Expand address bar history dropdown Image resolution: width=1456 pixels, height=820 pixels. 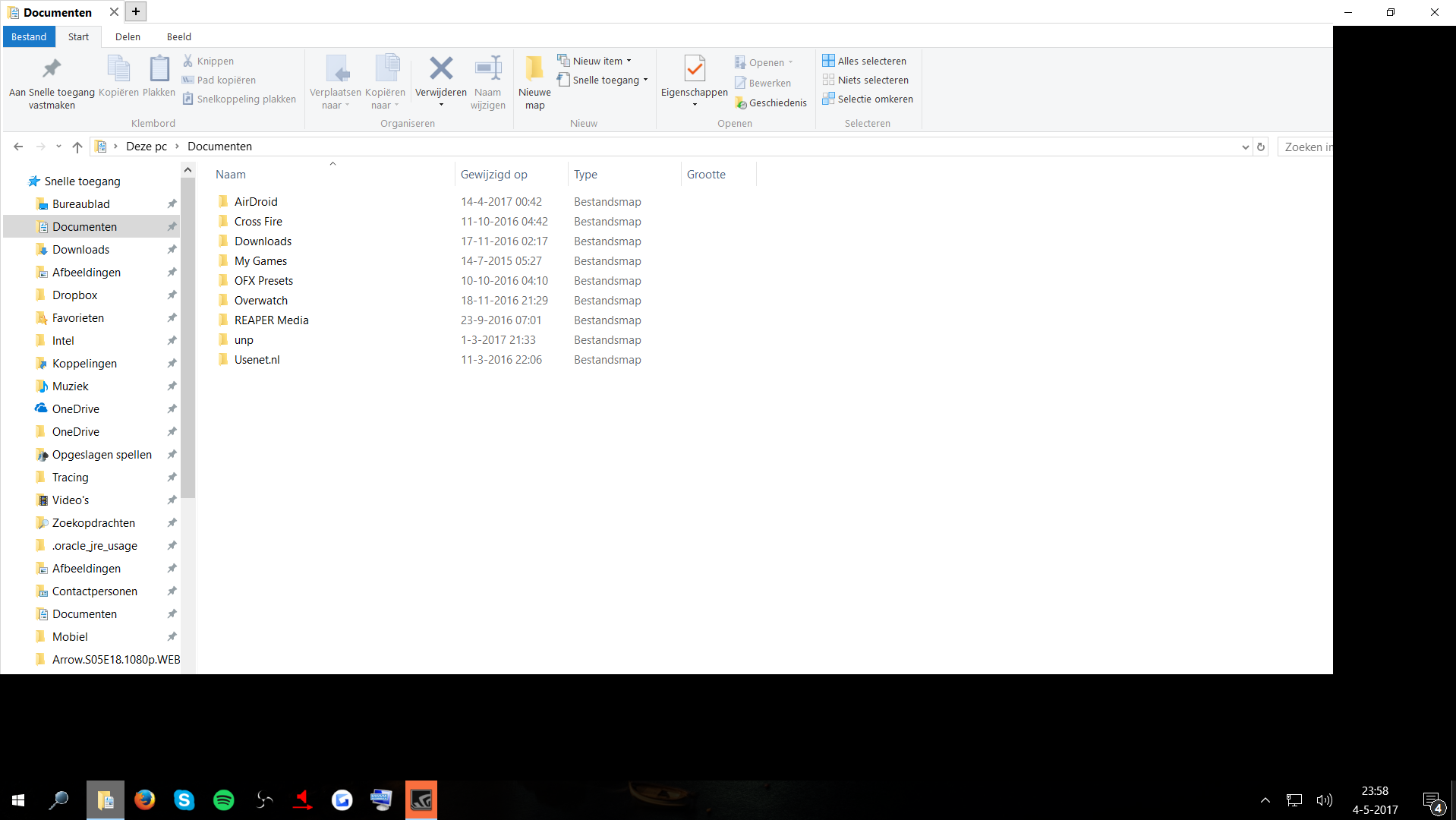coord(1245,147)
